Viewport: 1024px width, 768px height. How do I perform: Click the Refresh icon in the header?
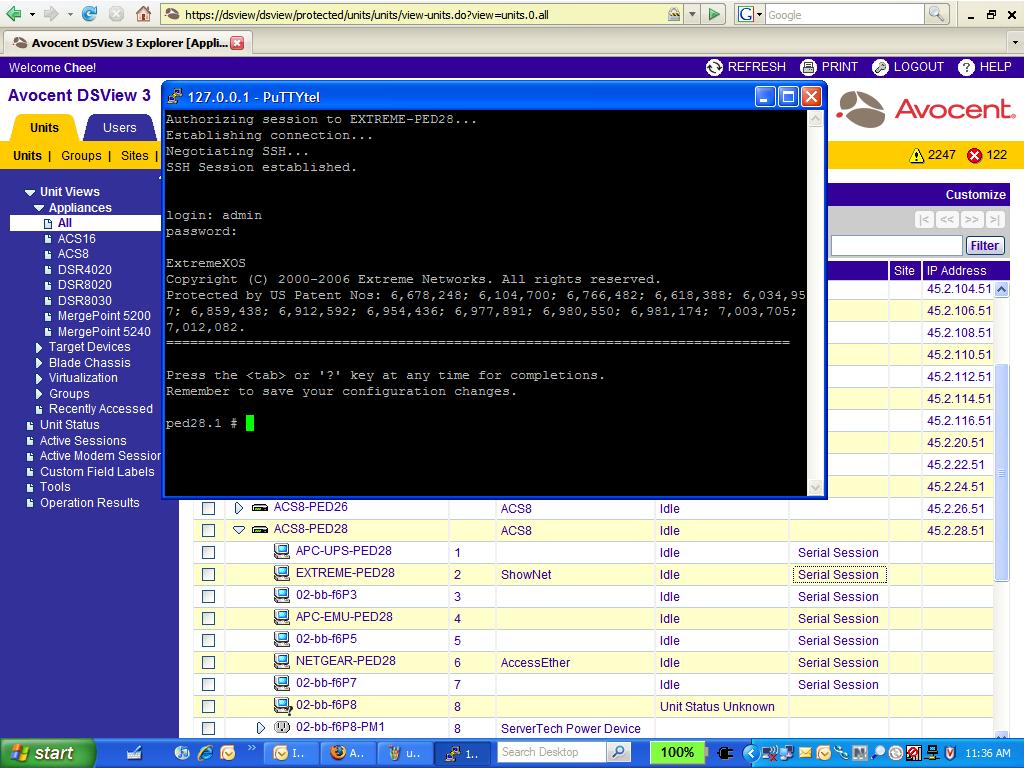click(x=714, y=67)
